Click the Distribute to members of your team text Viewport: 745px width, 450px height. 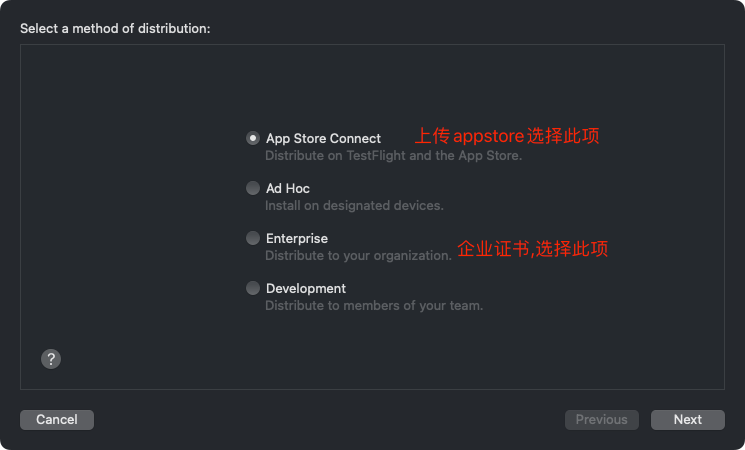[374, 306]
